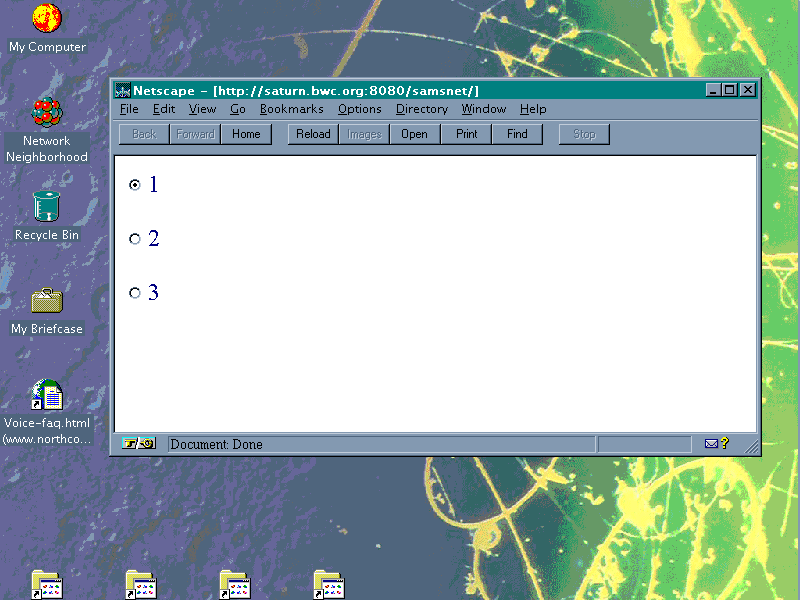
Task: Open the Directory menu
Action: coord(421,109)
